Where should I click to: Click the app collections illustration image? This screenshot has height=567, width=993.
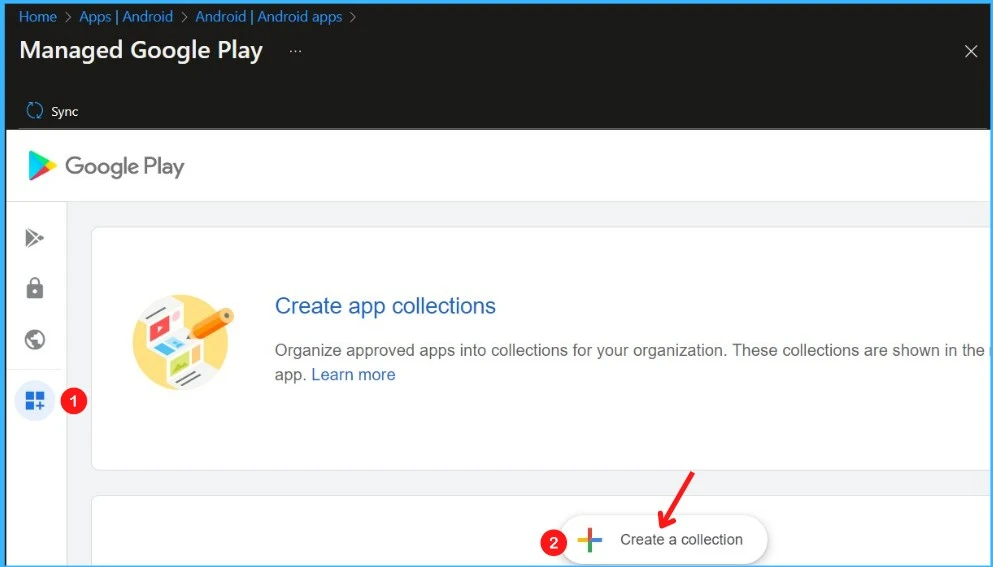(x=183, y=341)
